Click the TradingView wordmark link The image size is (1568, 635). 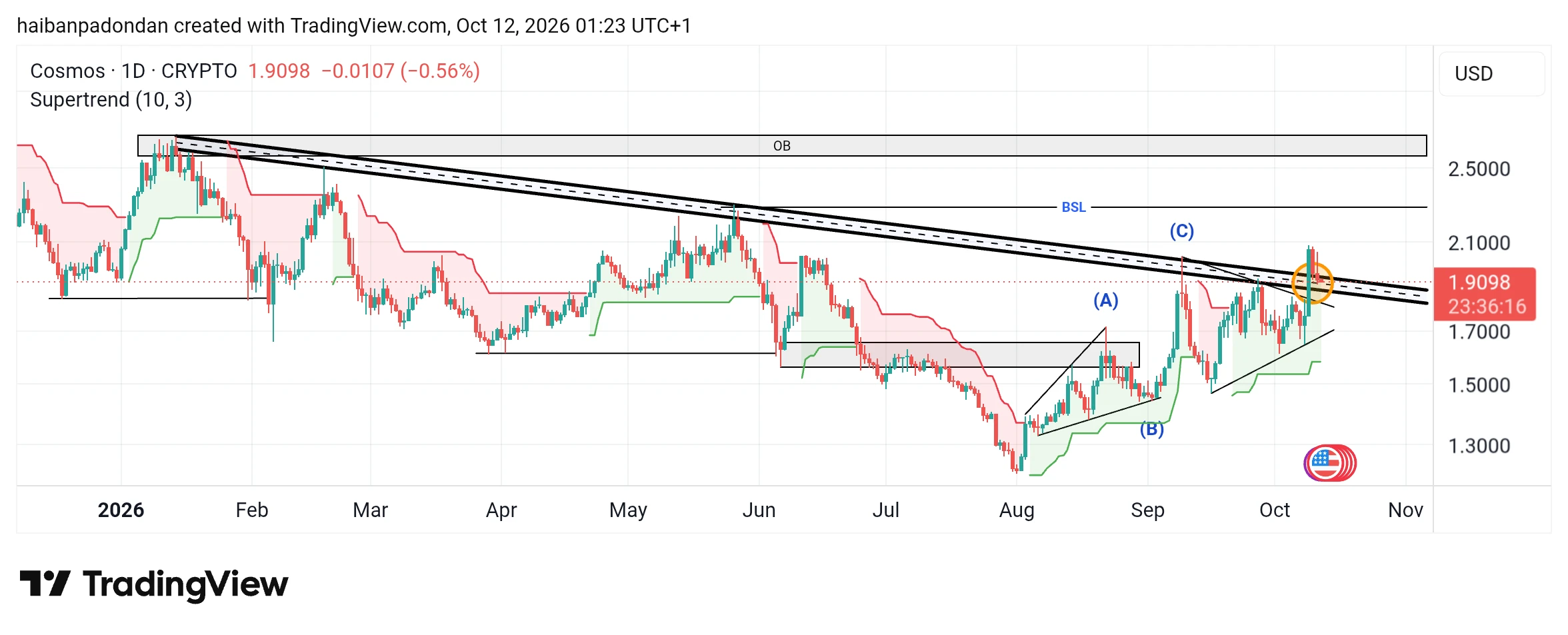point(185,584)
